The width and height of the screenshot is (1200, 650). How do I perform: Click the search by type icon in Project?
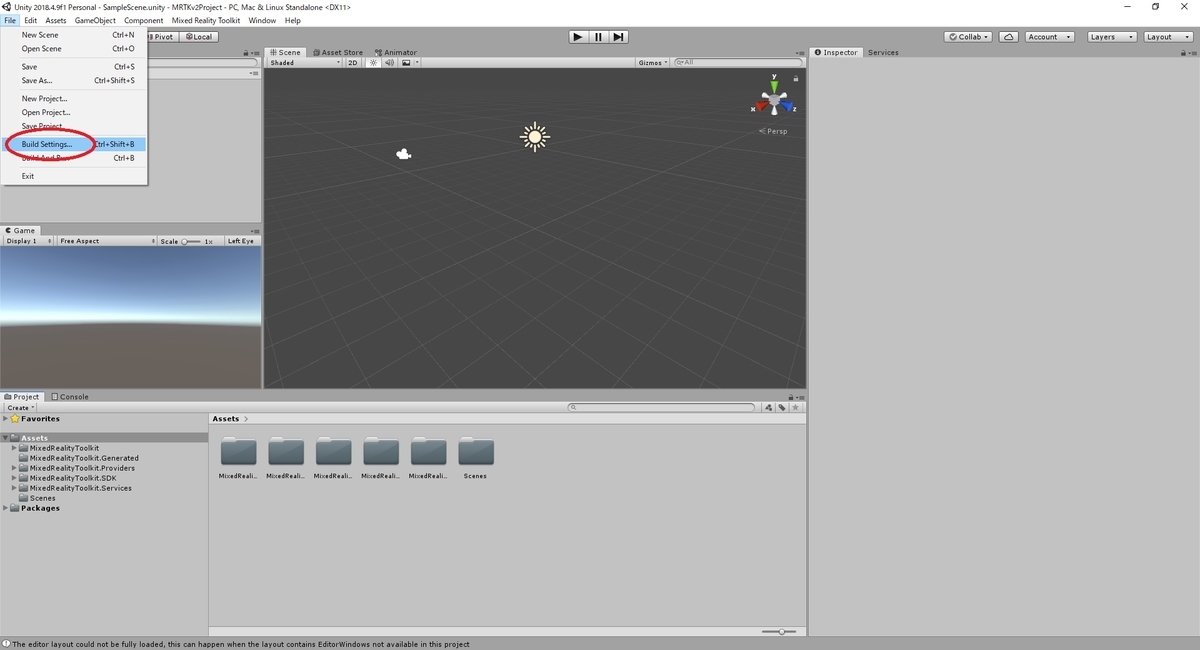[768, 408]
